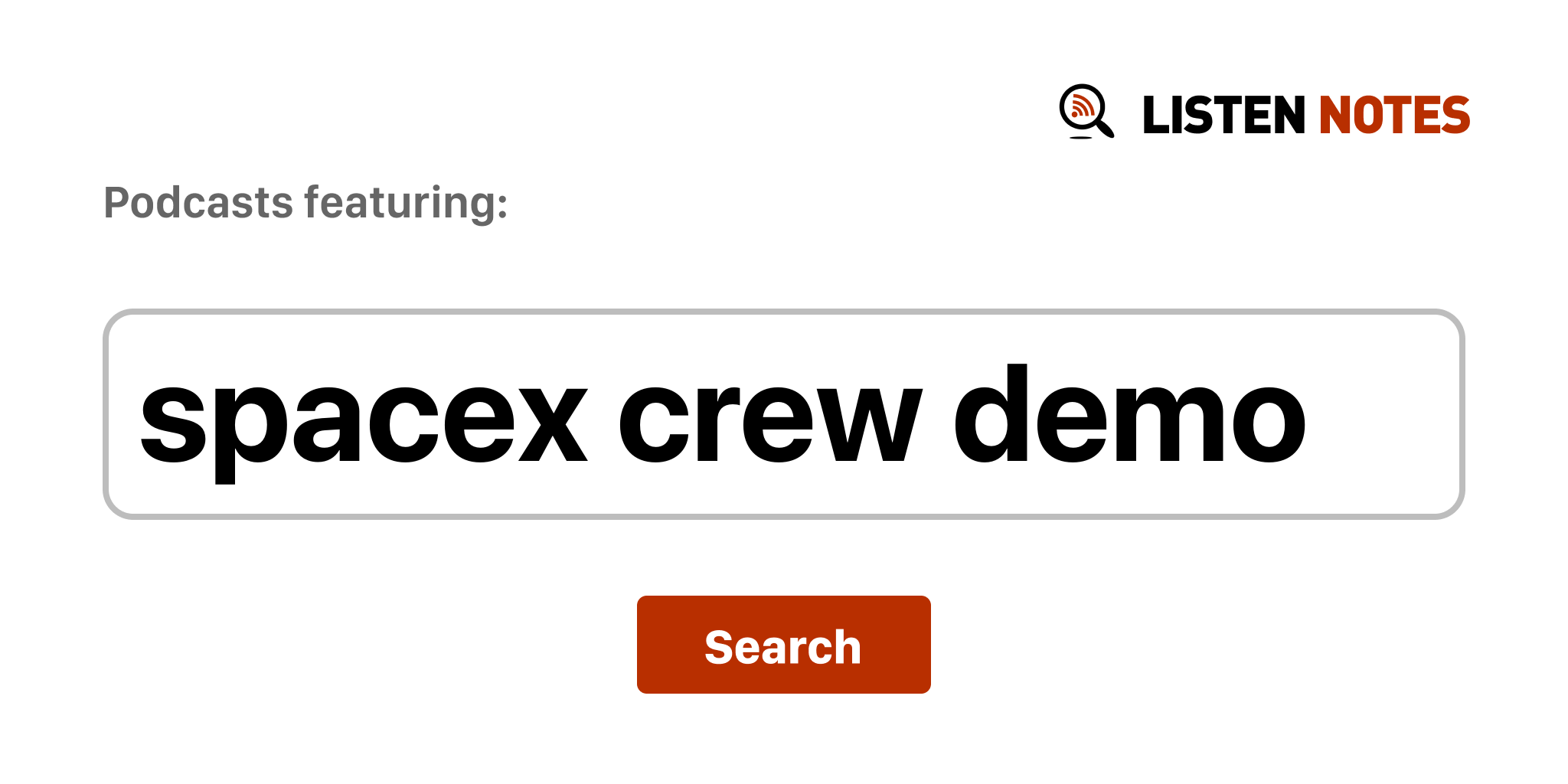Click the word "demo" in the search box
Image resolution: width=1568 pixels, height=784 pixels.
(x=1129, y=417)
